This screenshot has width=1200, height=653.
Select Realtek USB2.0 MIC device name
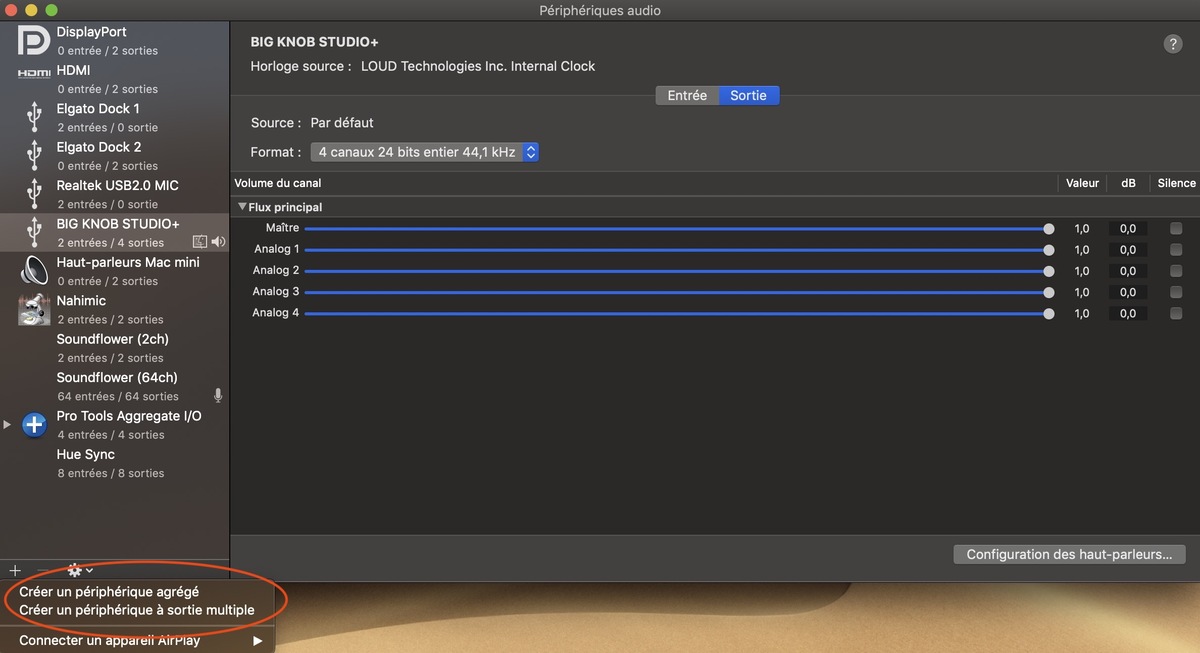118,185
